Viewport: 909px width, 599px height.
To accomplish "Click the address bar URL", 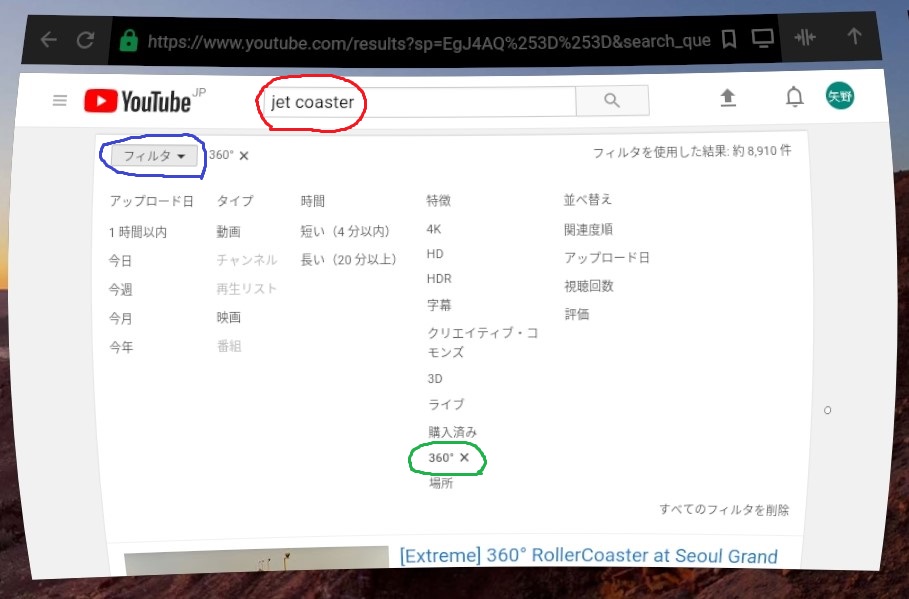I will [429, 42].
